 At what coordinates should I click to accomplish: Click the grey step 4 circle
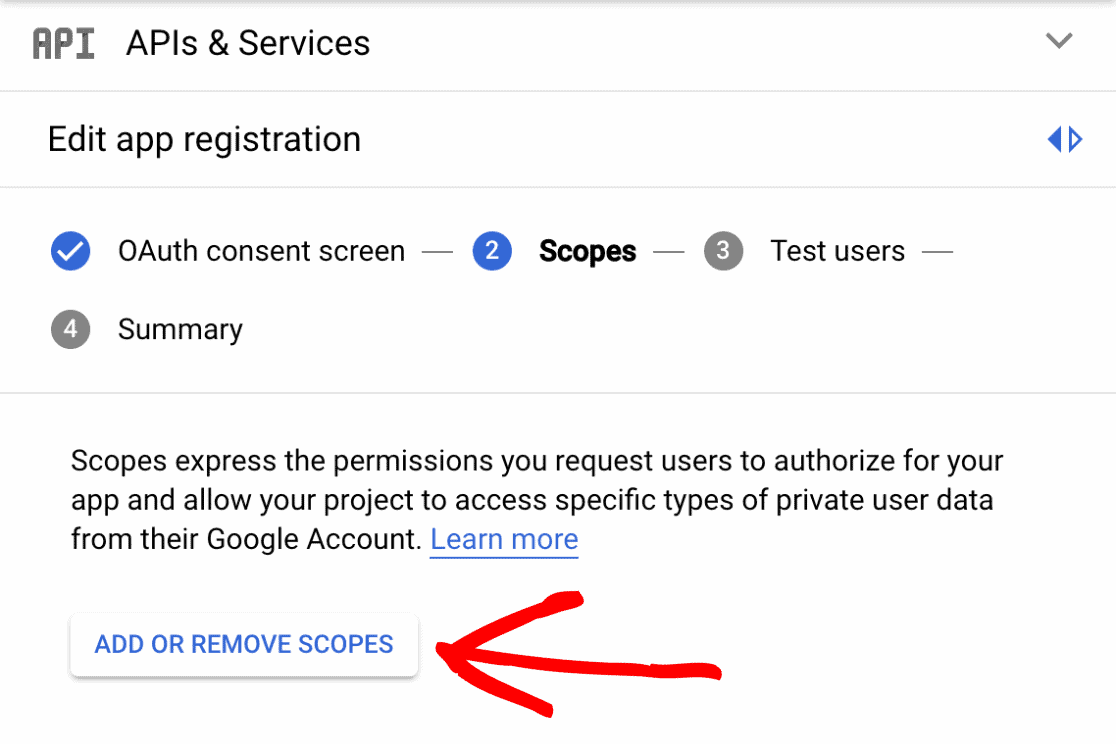70,329
